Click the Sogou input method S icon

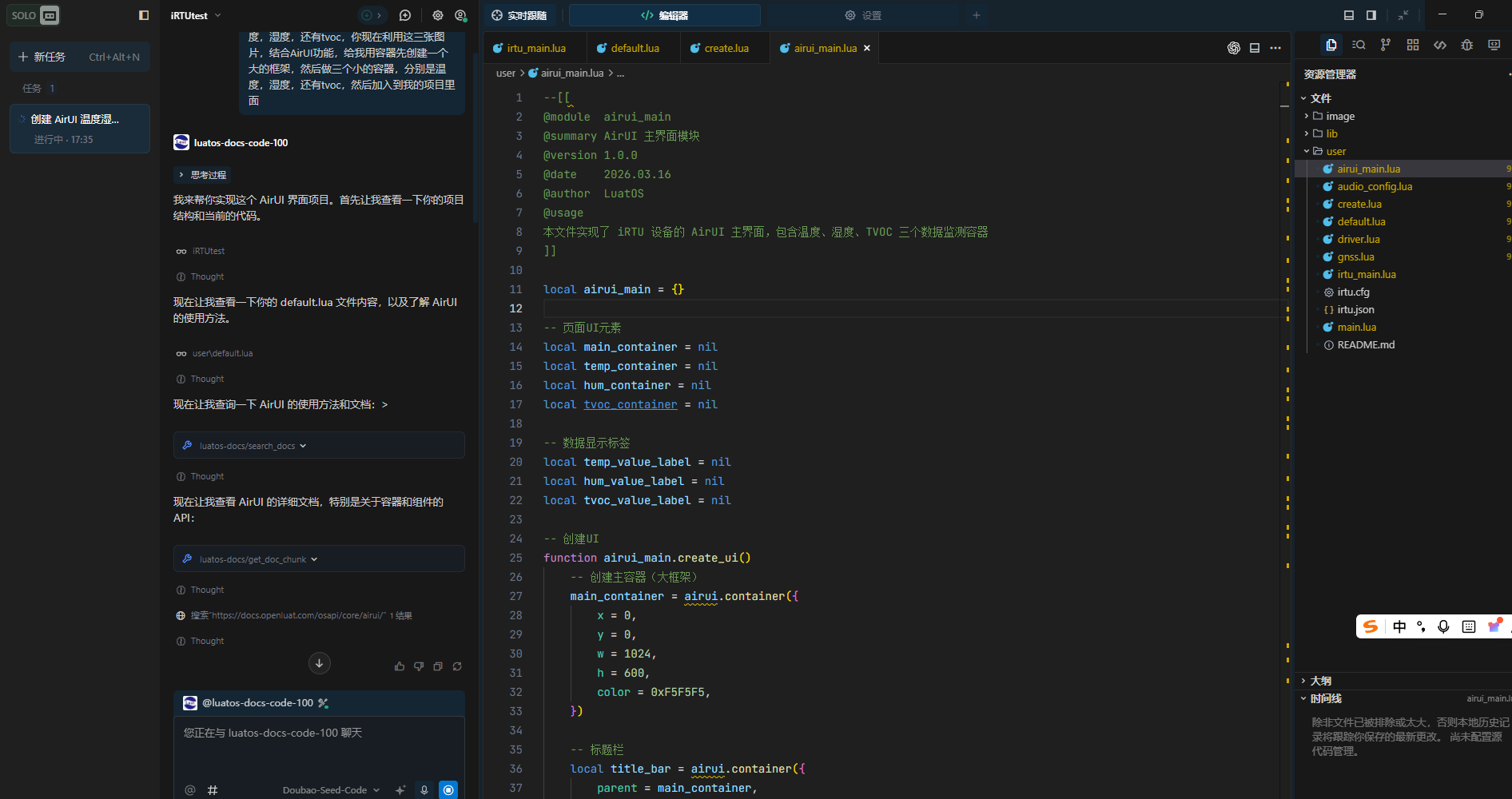1371,626
